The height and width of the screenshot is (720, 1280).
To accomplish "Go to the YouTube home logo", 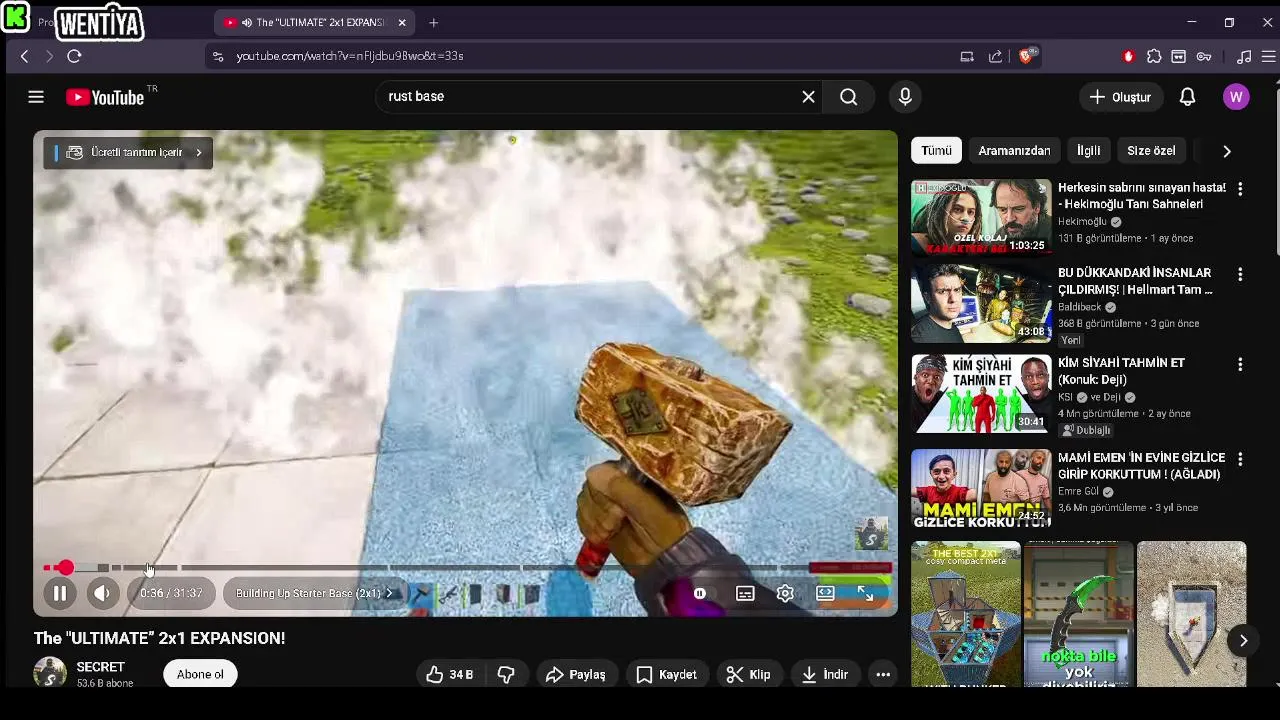I will (105, 97).
